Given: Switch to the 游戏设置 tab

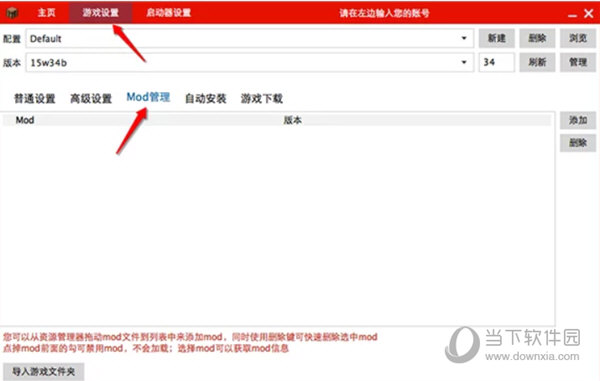Looking at the screenshot, I should click(100, 13).
